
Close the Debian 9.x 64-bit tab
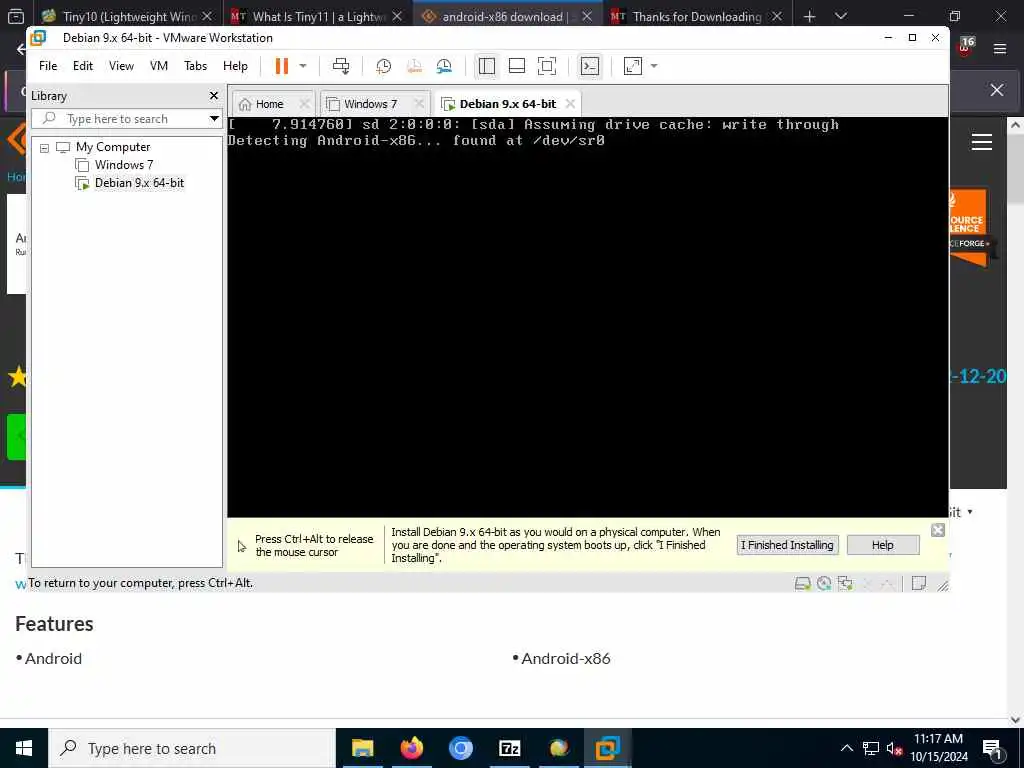[x=570, y=104]
